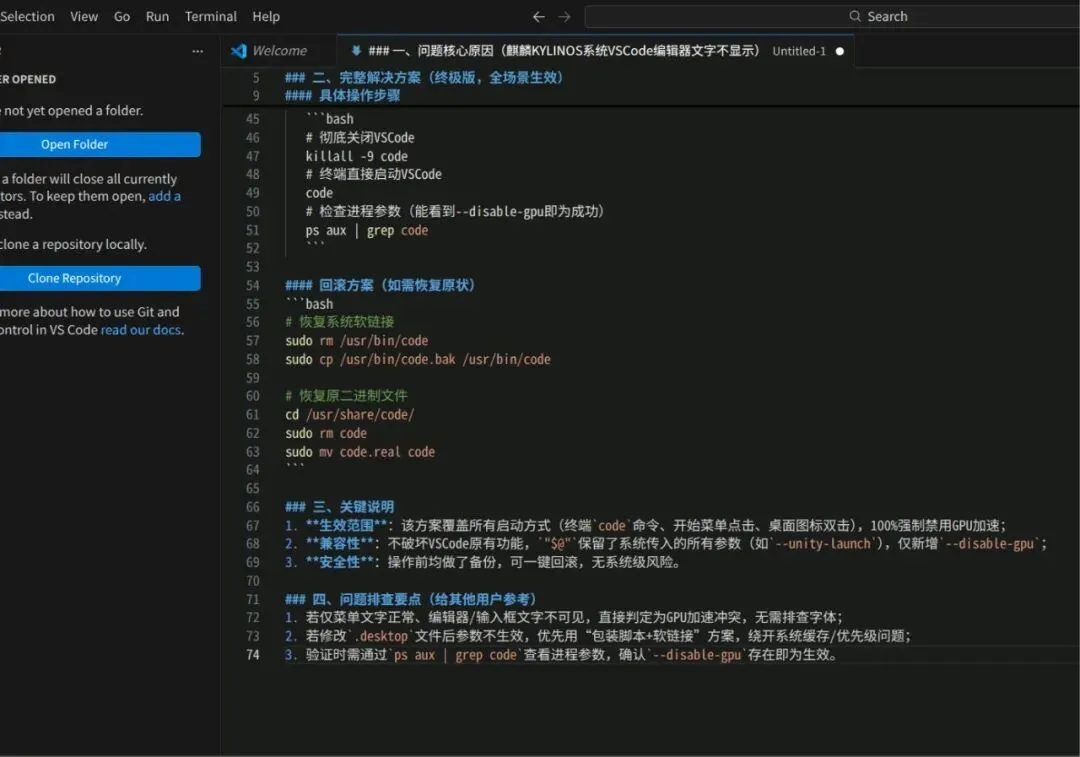1080x757 pixels.
Task: Click the line 'cd /usr/share/code/'
Action: (350, 415)
